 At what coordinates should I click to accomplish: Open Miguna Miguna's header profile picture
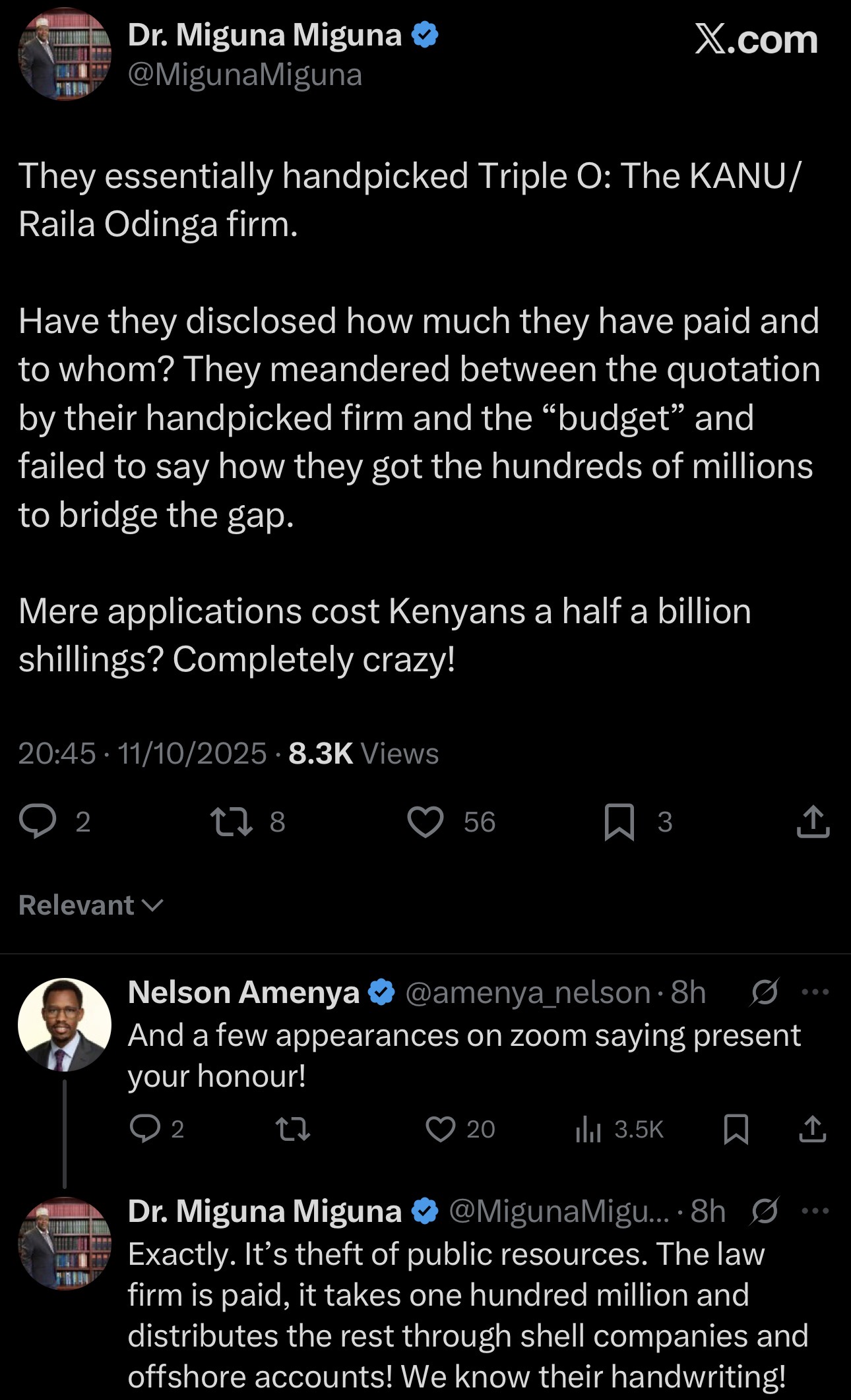(x=65, y=54)
